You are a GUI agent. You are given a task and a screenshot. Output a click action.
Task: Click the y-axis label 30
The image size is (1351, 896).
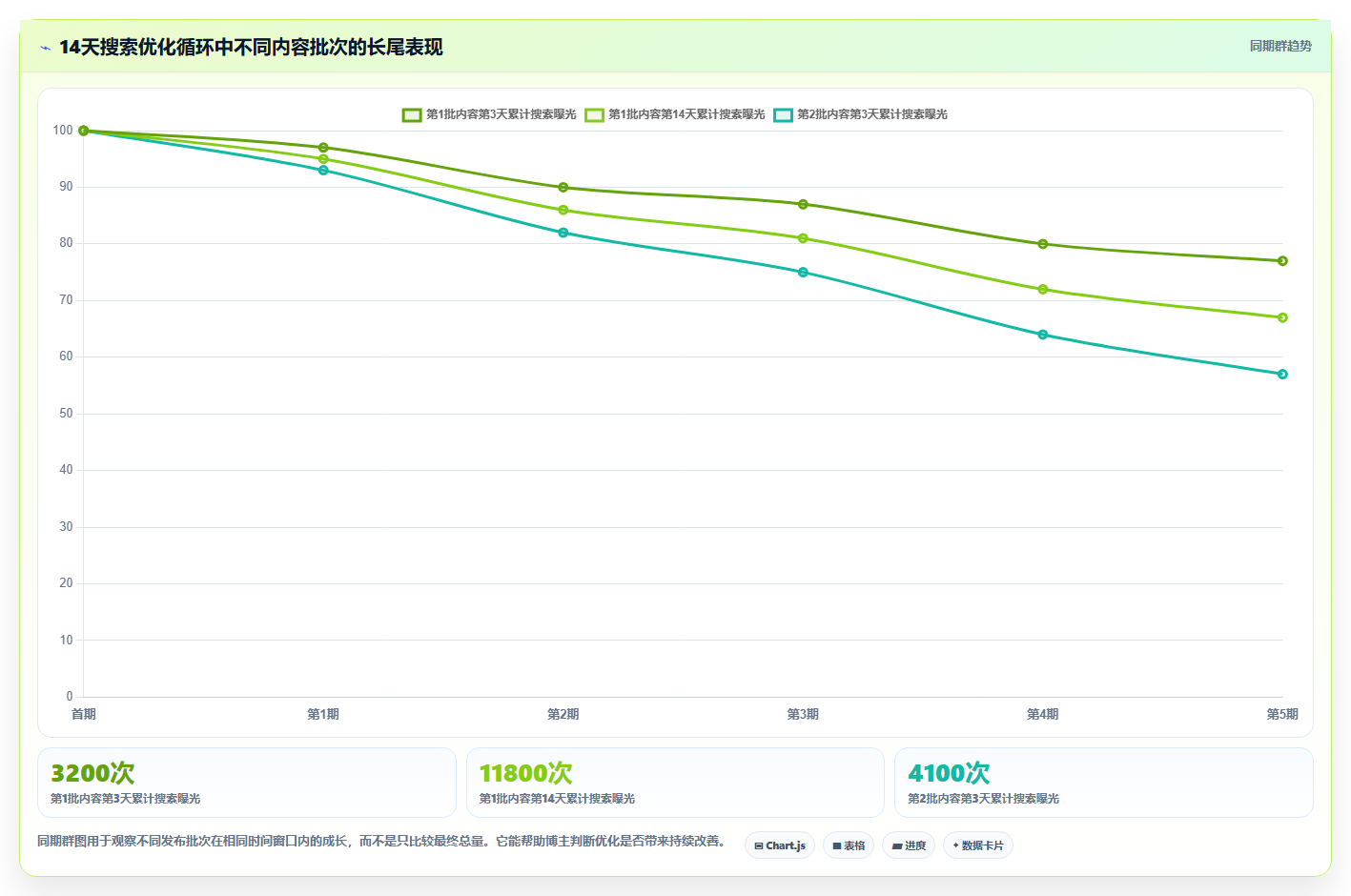pyautogui.click(x=66, y=527)
